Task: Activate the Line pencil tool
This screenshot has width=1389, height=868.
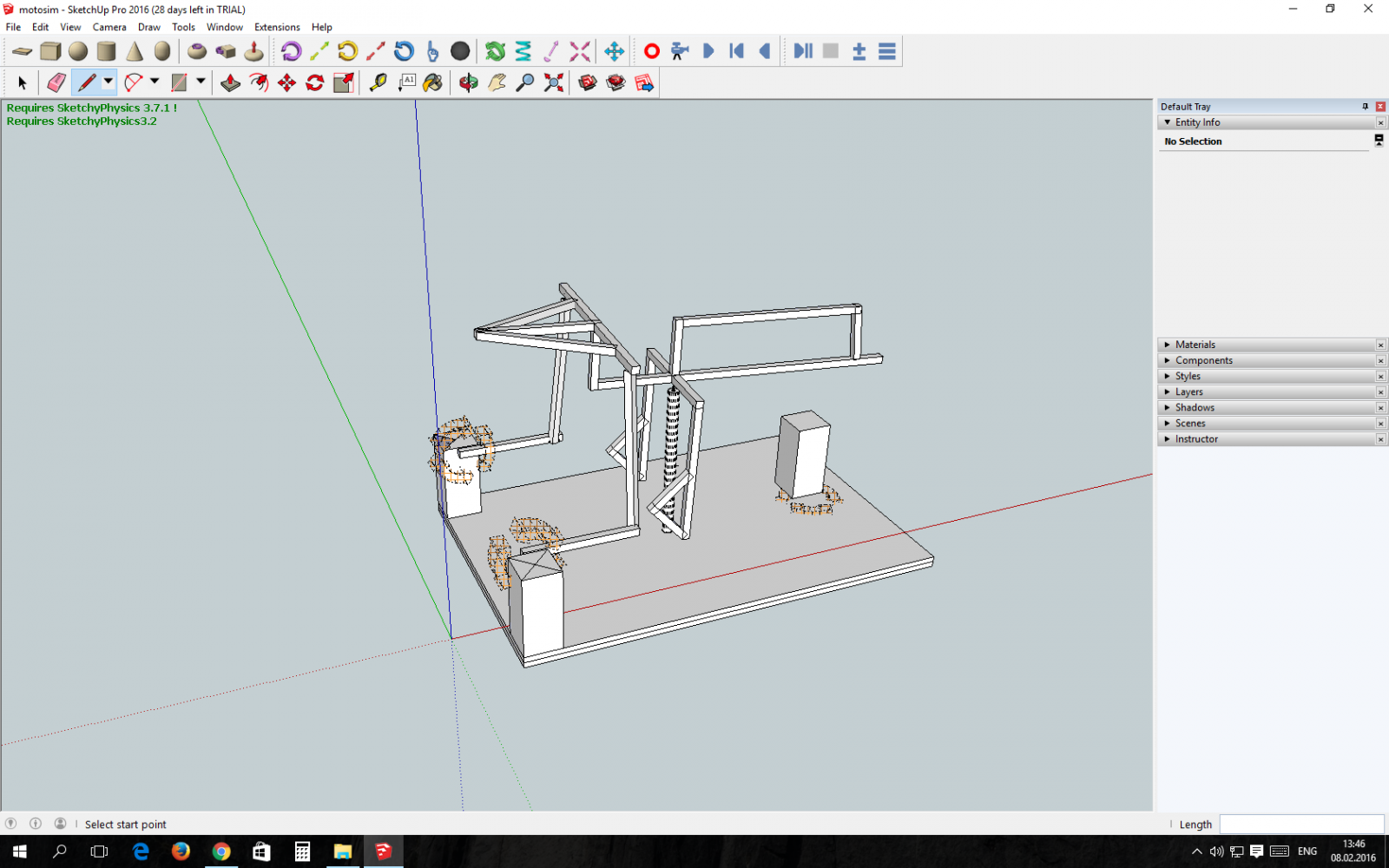Action: click(x=87, y=82)
